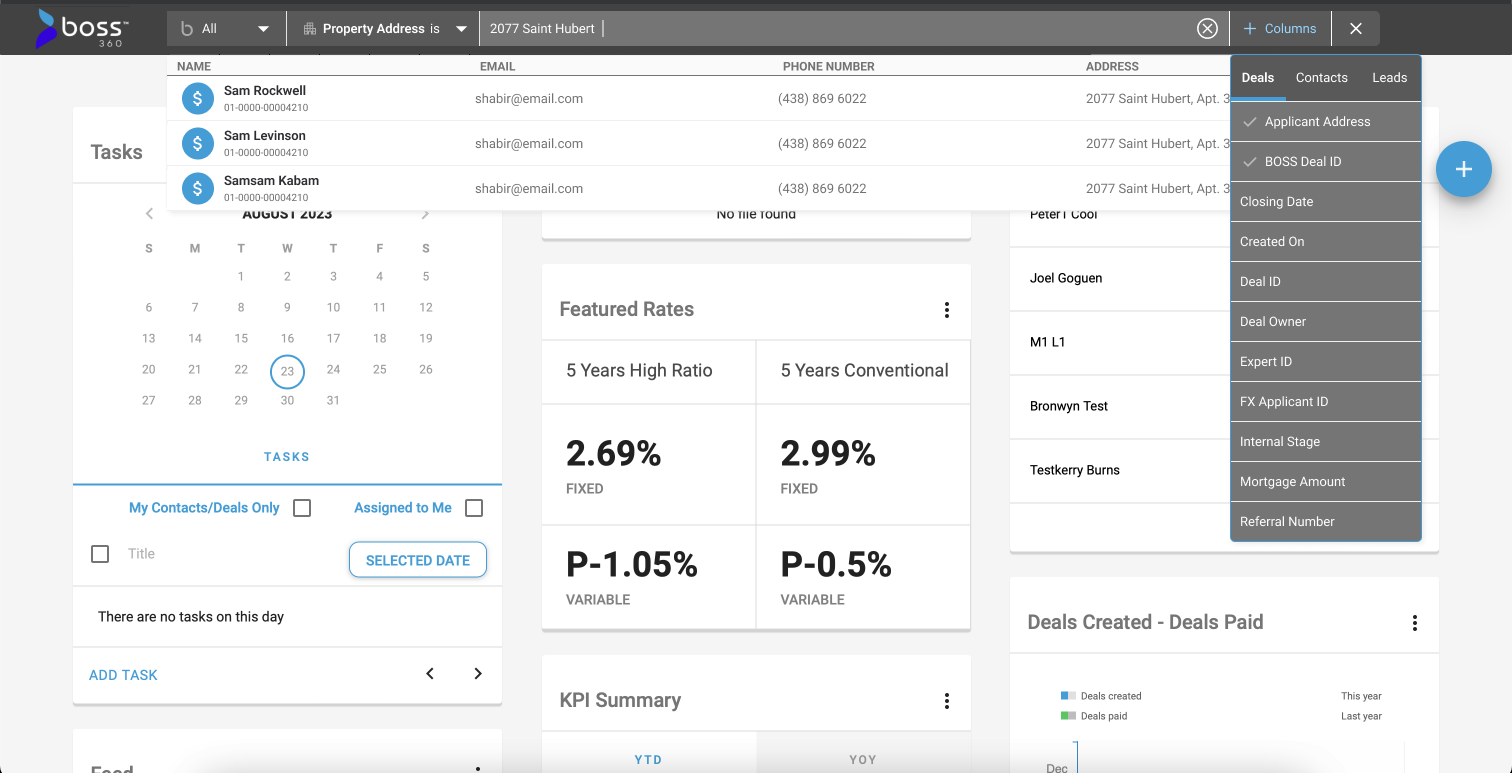The image size is (1512, 773).
Task: Toggle Assigned to Me checkbox
Action: click(x=474, y=508)
